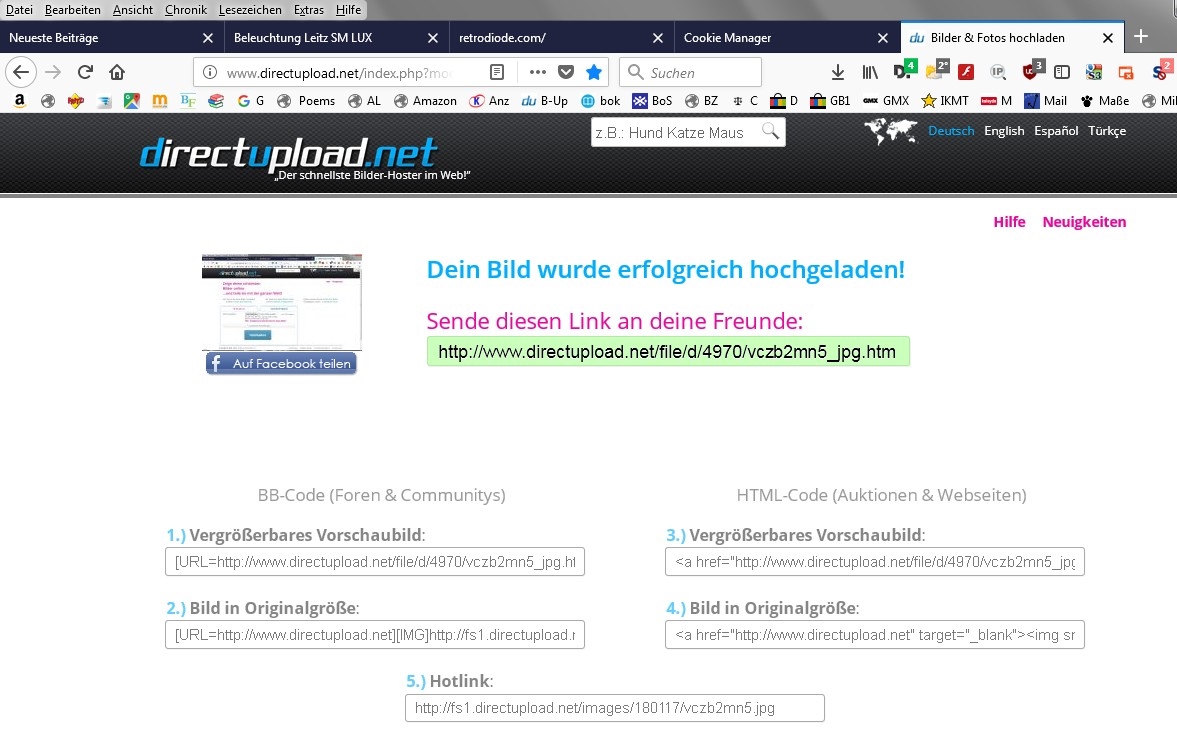Screen dimensions: 1177x737
Task: Go to the browser home page
Action: (x=117, y=72)
